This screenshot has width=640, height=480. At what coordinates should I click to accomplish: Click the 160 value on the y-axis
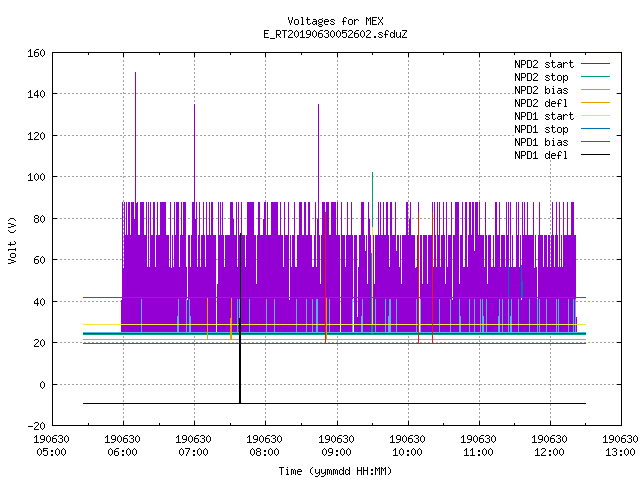point(36,53)
